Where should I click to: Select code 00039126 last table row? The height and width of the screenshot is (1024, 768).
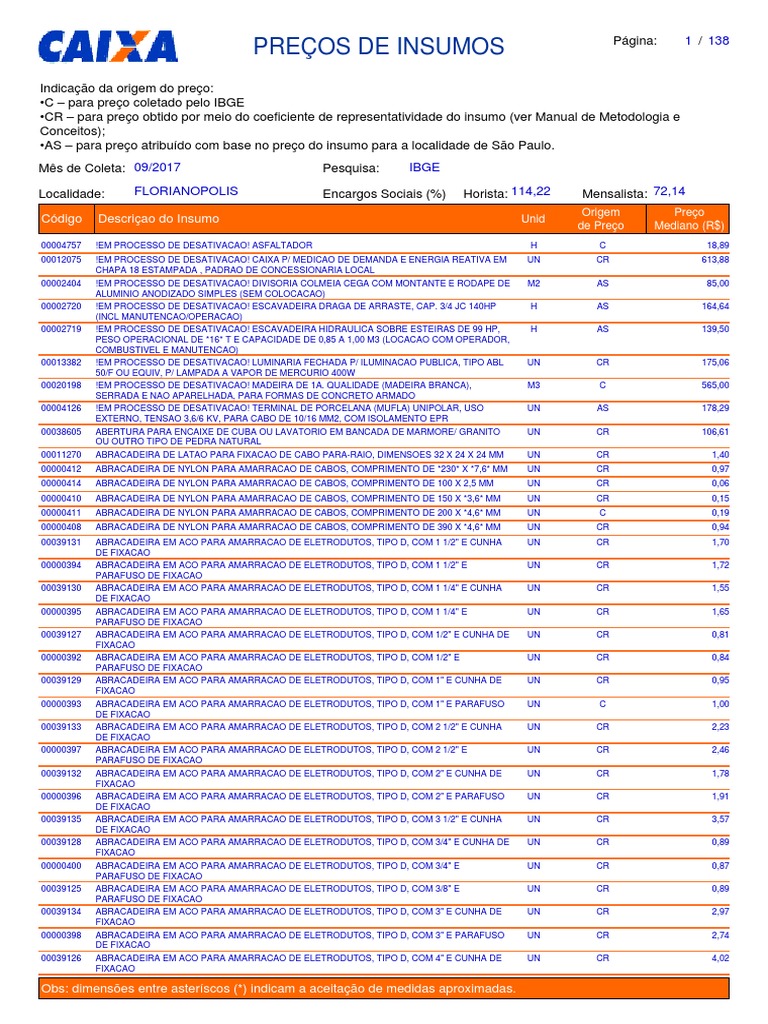tap(385, 963)
